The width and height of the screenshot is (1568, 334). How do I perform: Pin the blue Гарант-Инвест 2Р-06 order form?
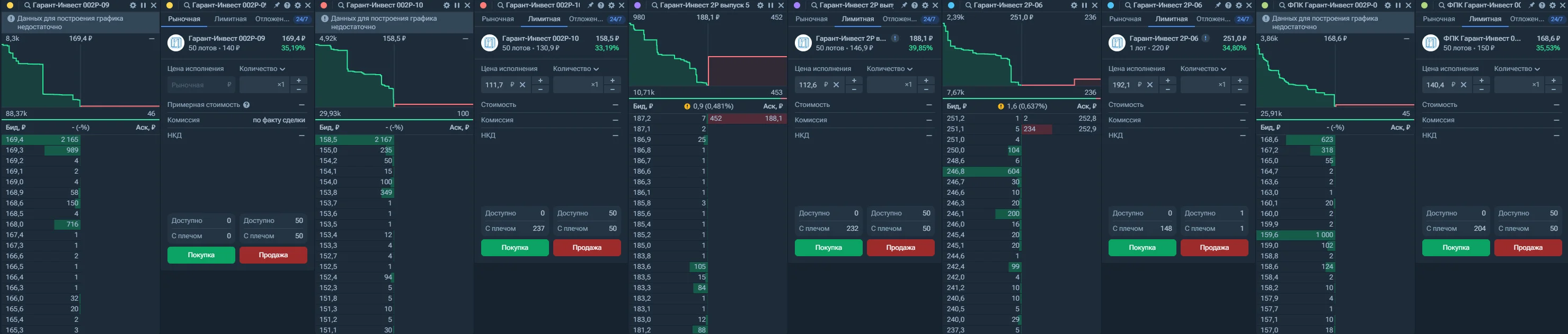[x=1217, y=5]
